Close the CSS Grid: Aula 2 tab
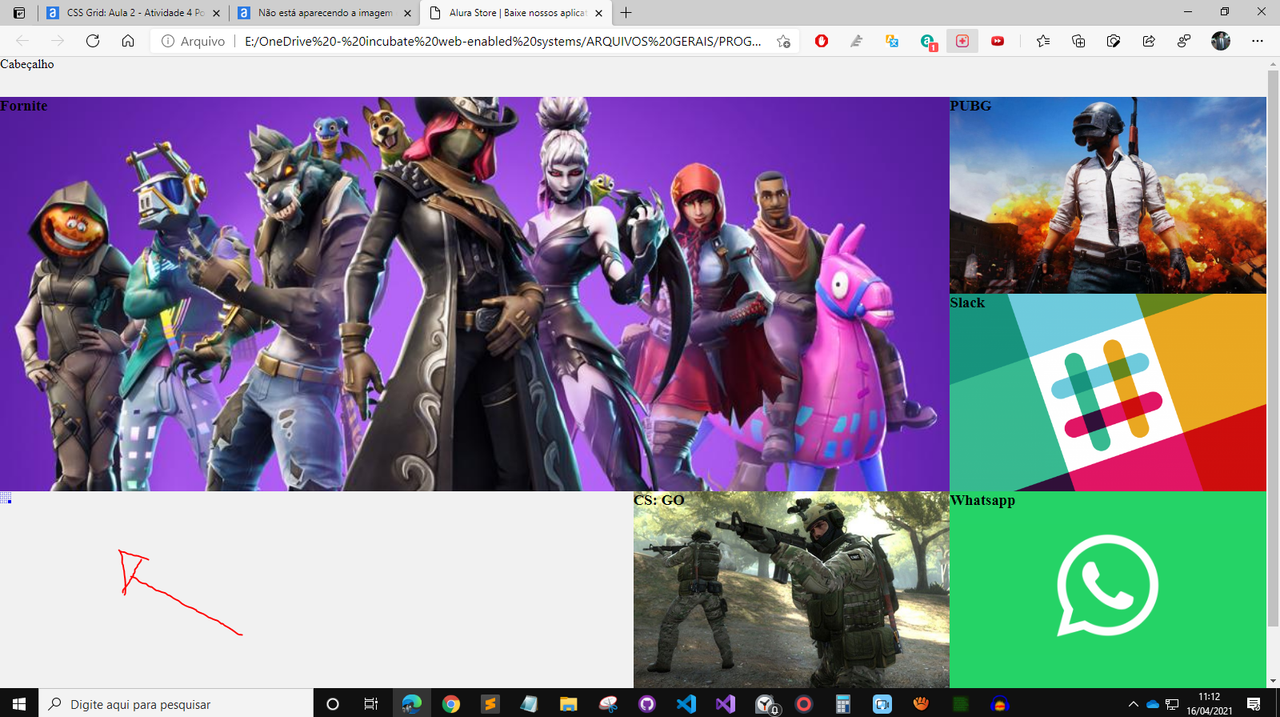The width and height of the screenshot is (1280, 717). [x=216, y=13]
